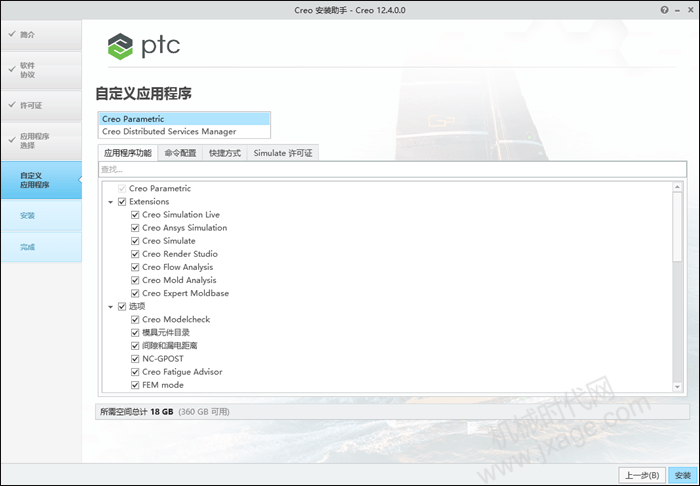The image size is (700, 486).
Task: Uncheck Creo Modelcheck
Action: tap(135, 320)
